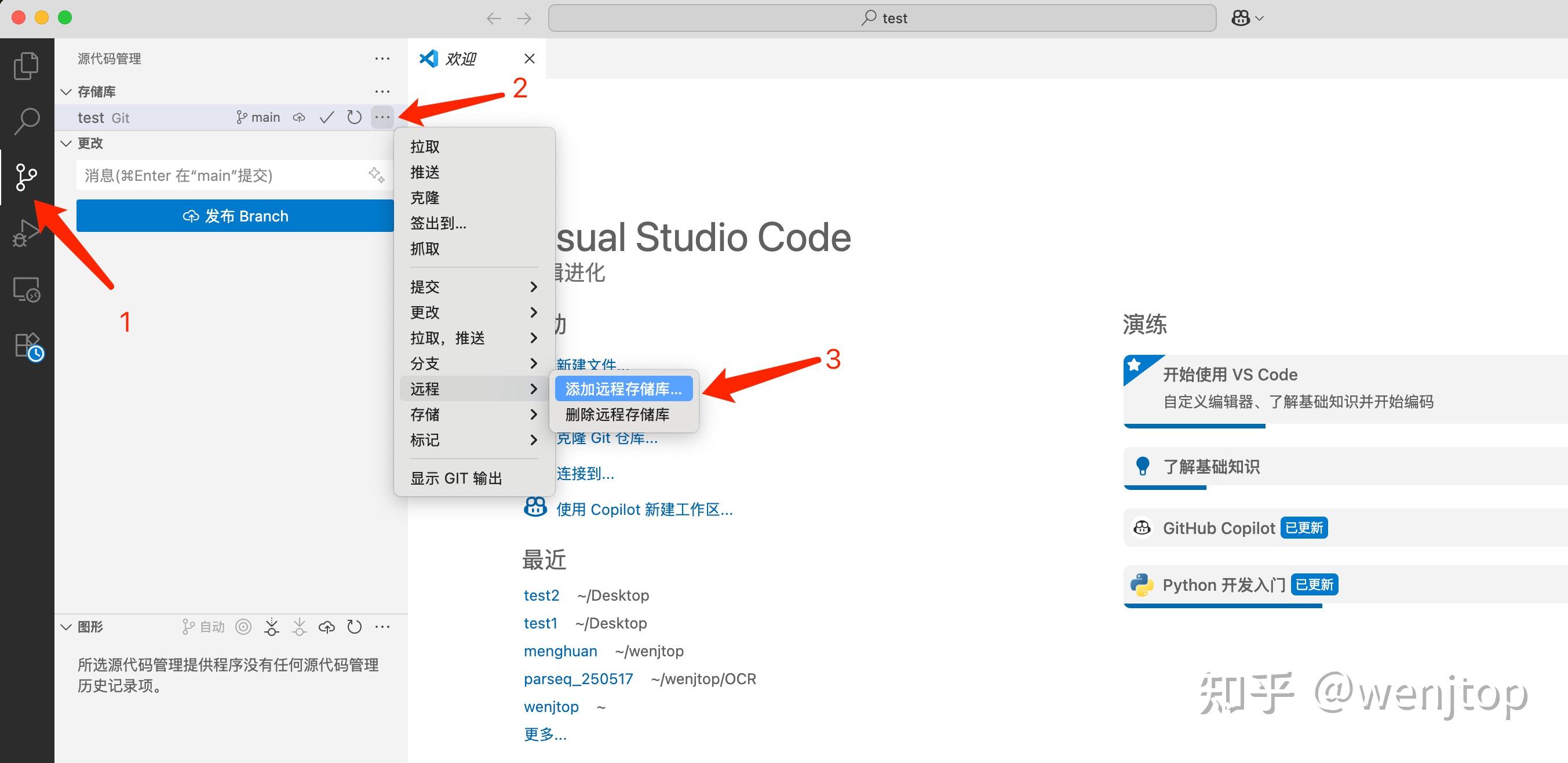The height and width of the screenshot is (763, 1568).
Task: Commit changes via the checkmark icon on test repository
Action: 327,117
